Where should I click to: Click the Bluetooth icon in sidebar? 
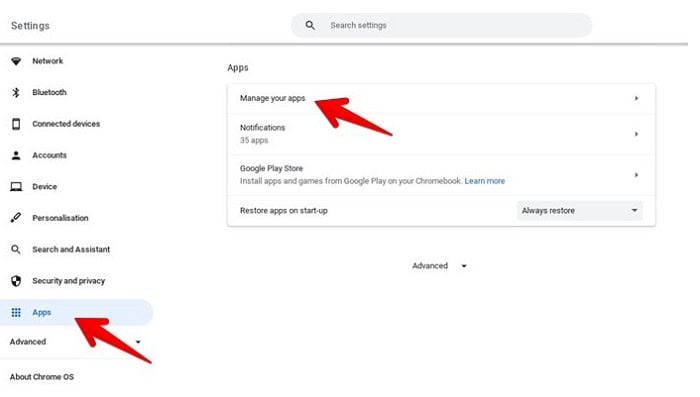[16, 92]
